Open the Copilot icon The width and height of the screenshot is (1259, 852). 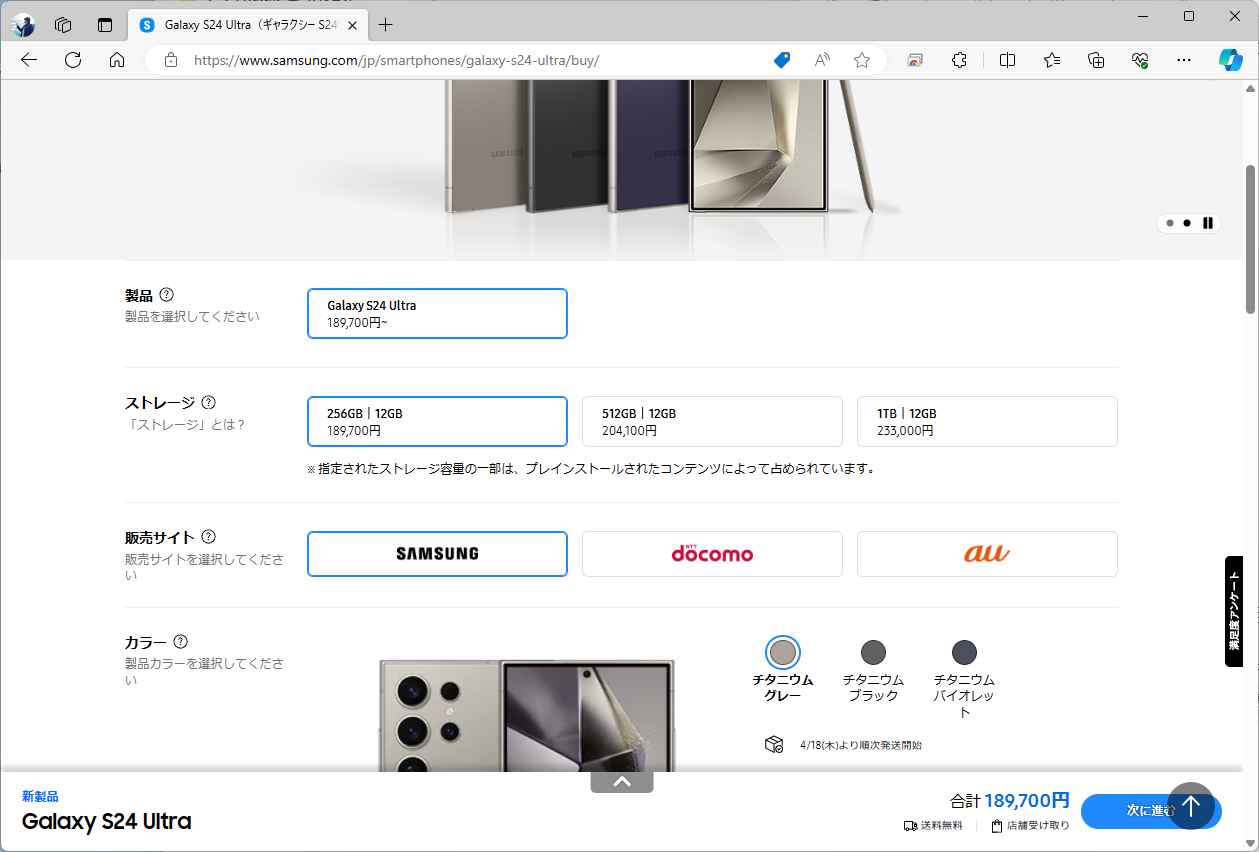[x=1230, y=60]
